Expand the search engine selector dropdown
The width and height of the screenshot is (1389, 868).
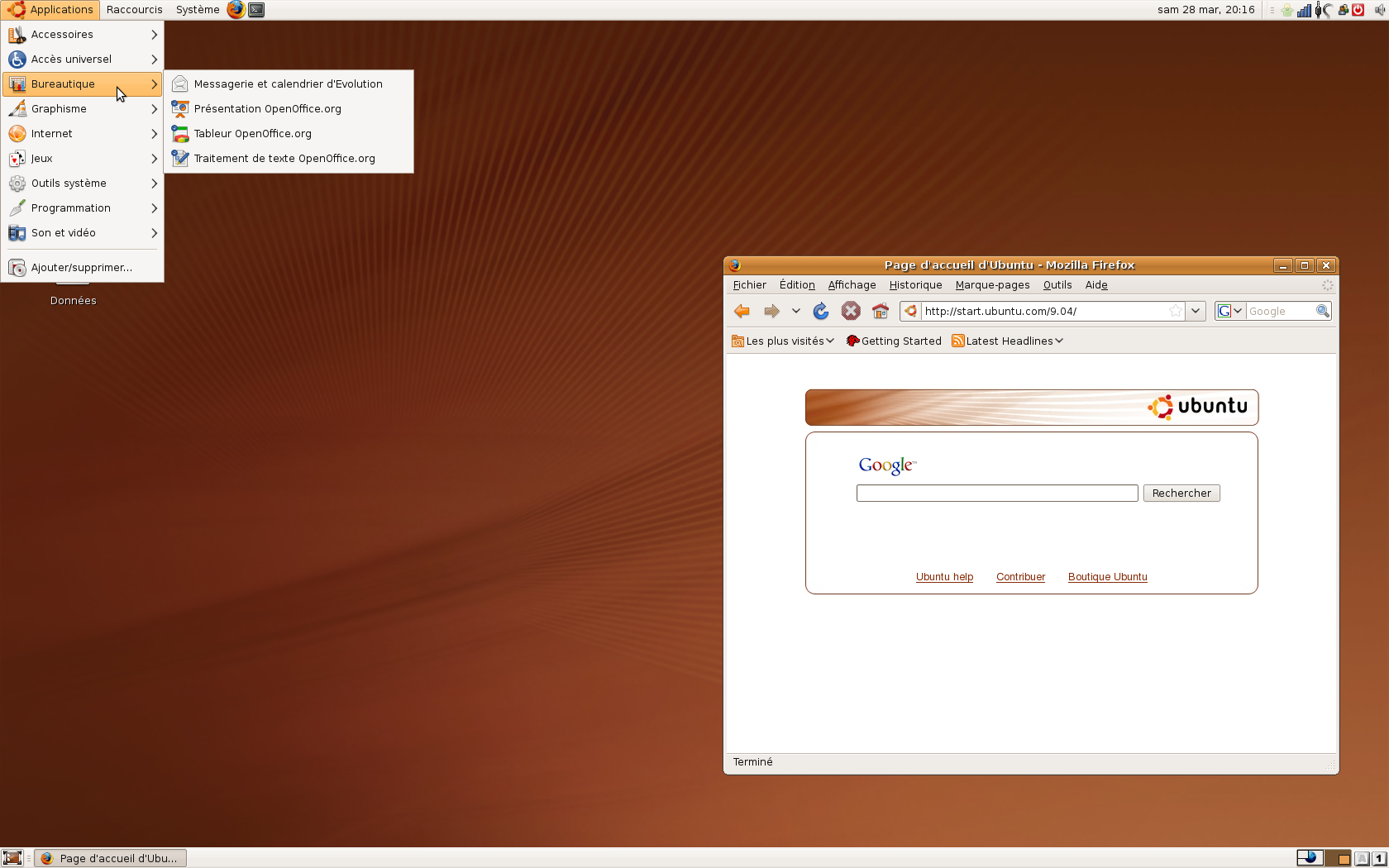click(x=1230, y=311)
